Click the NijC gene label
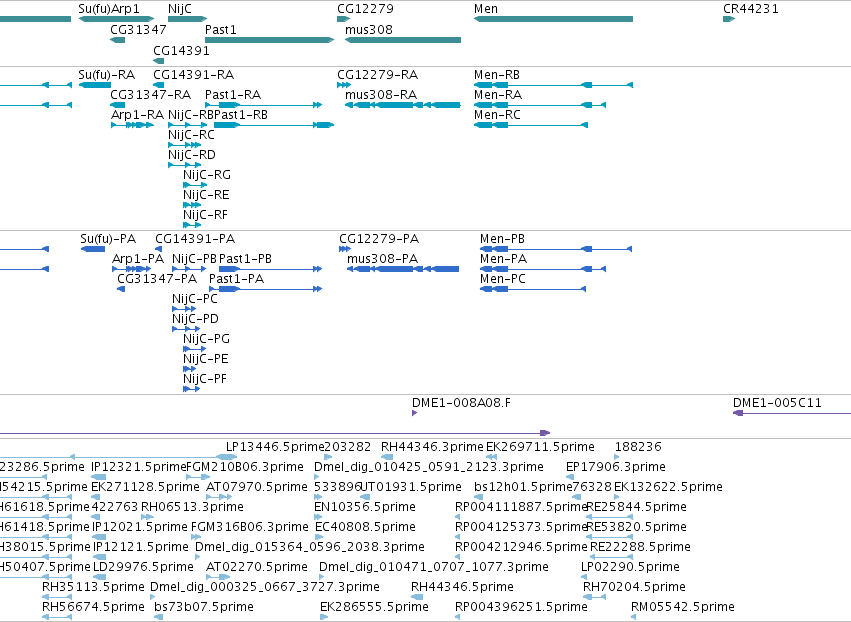 [x=180, y=9]
